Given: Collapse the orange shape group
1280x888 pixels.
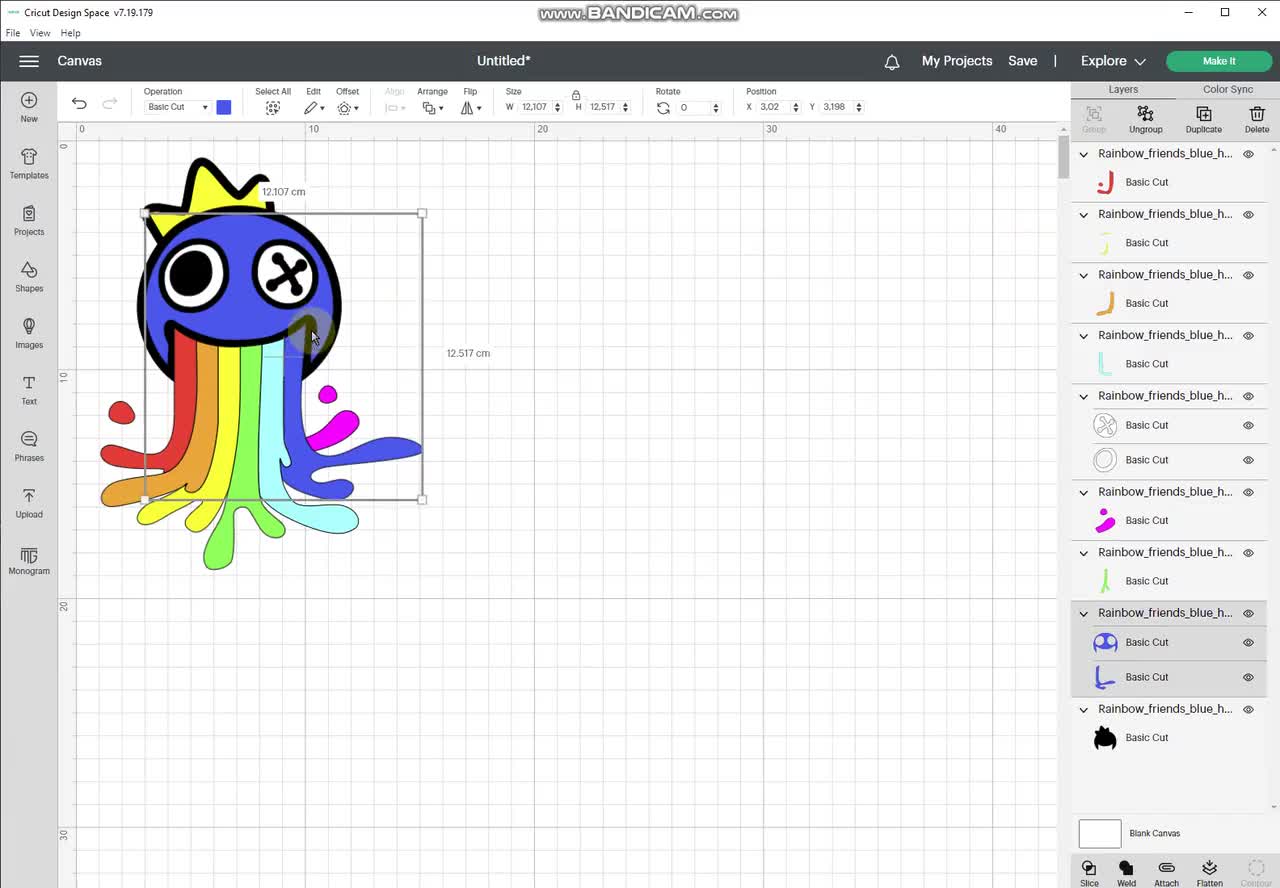Looking at the screenshot, I should 1083,275.
